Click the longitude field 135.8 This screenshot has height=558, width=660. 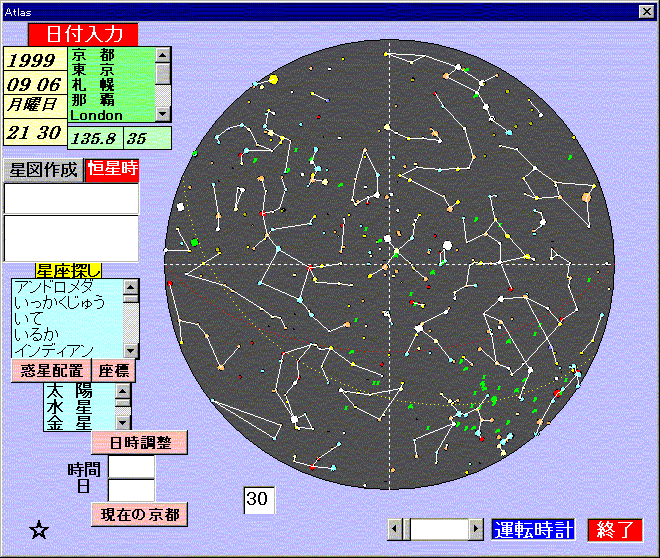click(95, 138)
